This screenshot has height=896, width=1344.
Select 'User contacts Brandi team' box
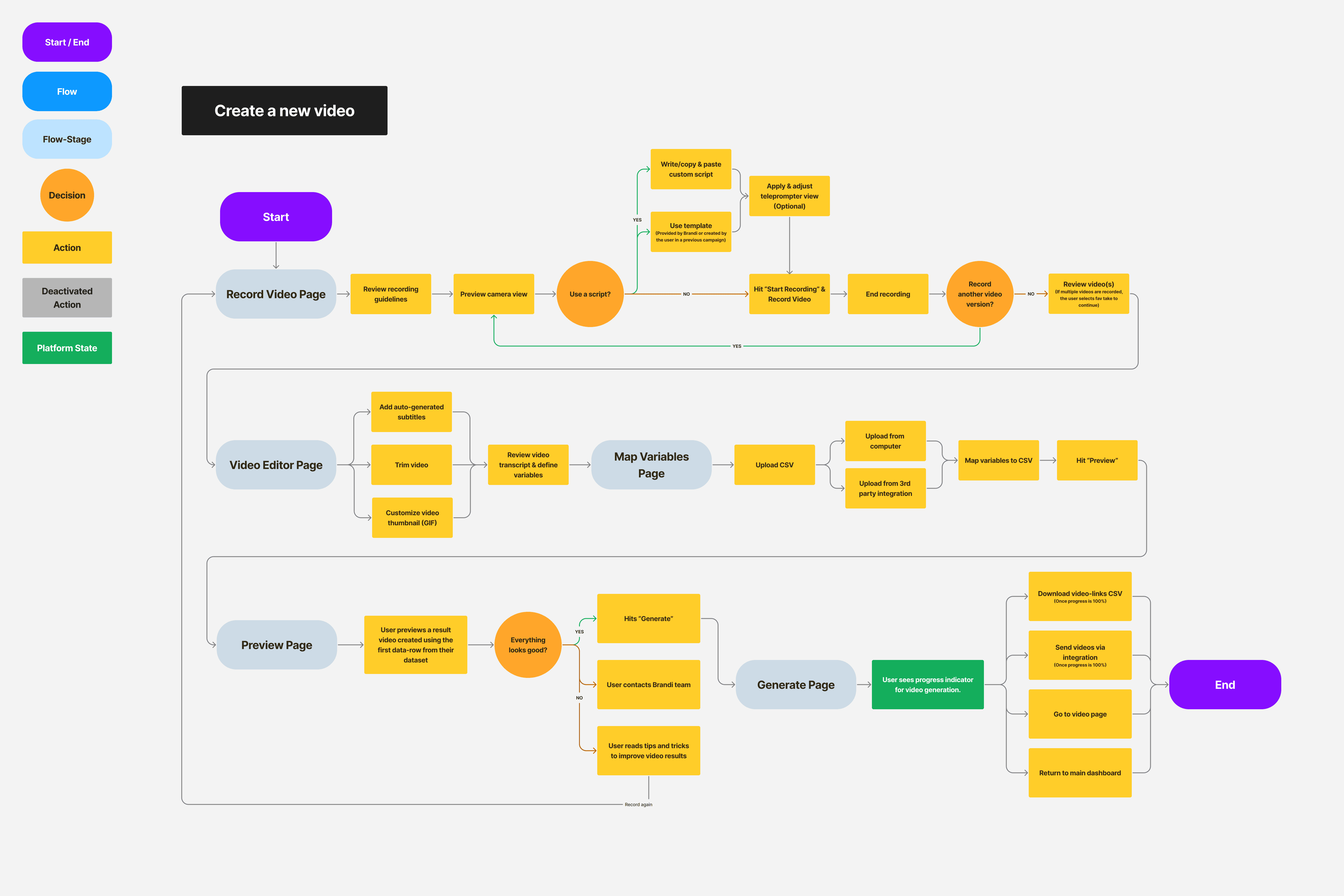(648, 685)
